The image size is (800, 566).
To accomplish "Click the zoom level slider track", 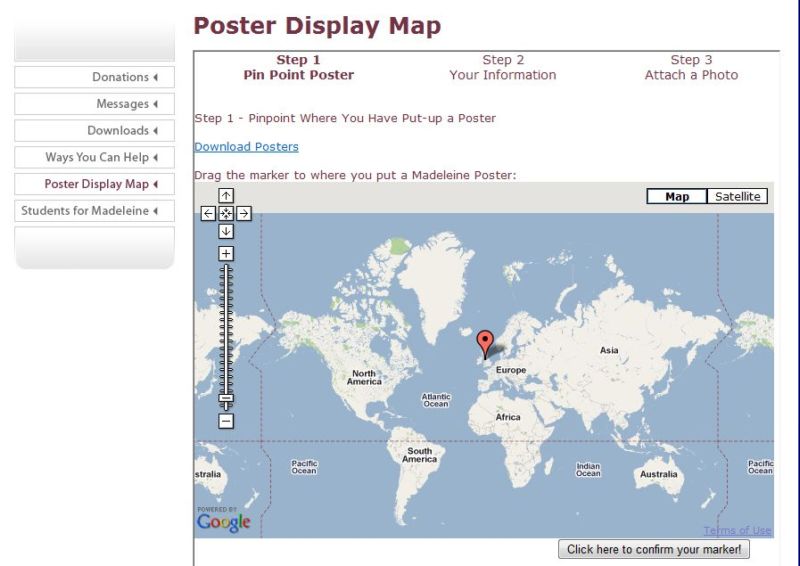I will 226,330.
